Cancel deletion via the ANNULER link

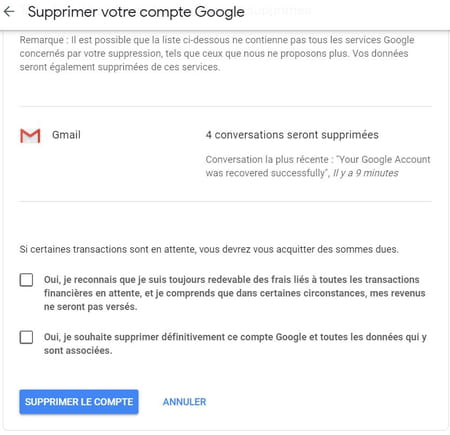point(184,402)
